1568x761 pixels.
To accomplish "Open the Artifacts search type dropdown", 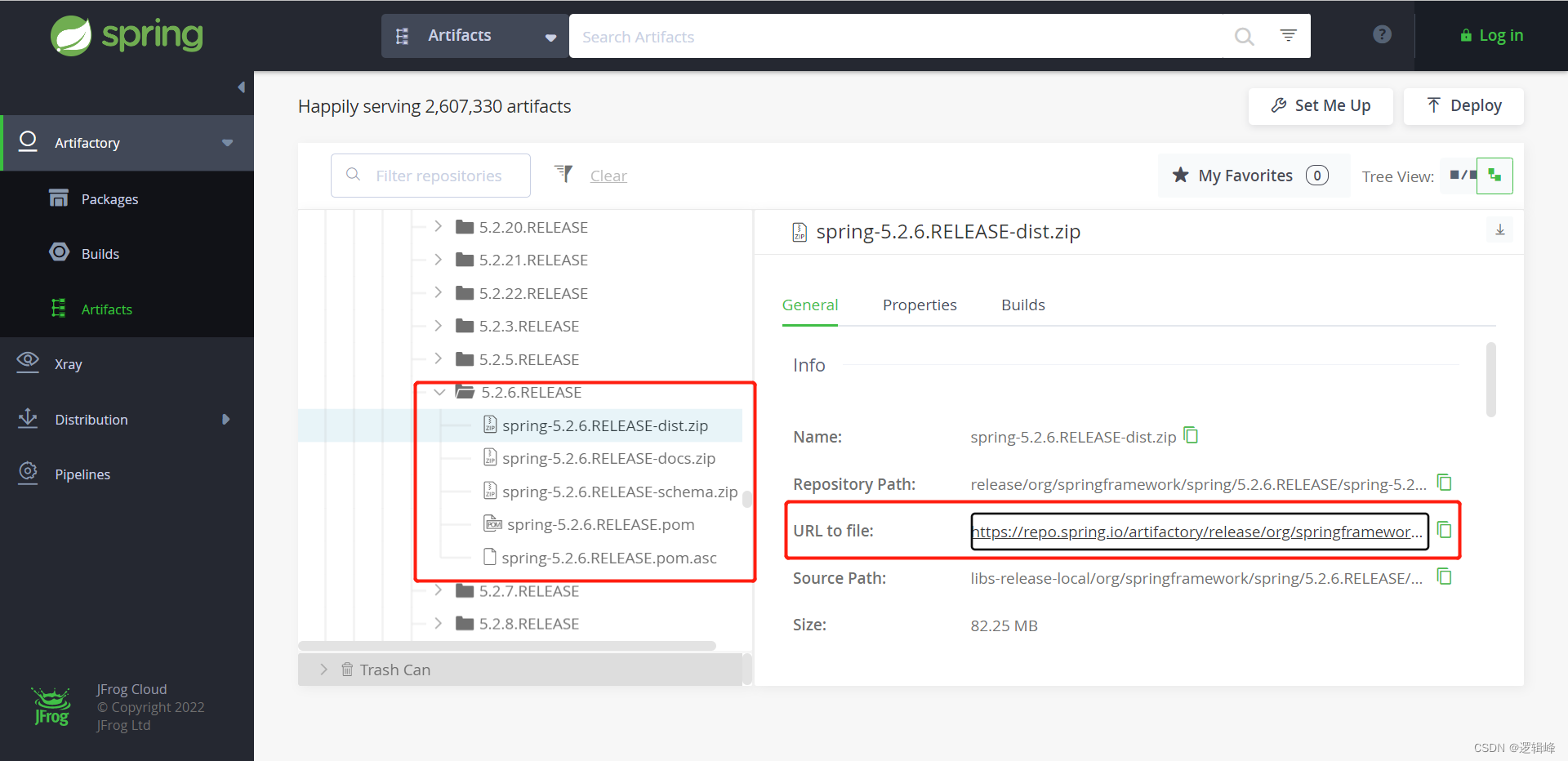I will tap(474, 36).
